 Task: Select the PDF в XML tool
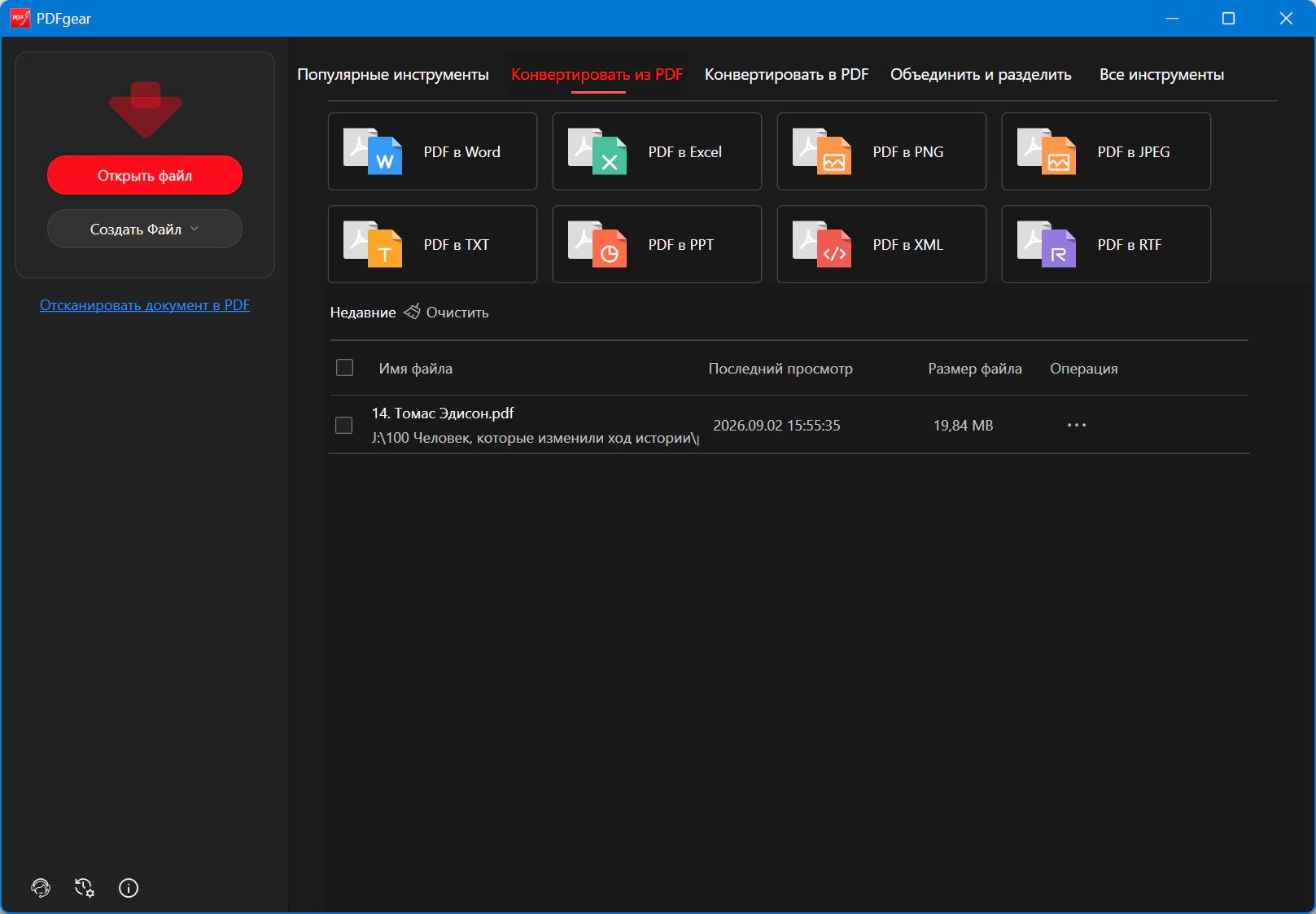pos(881,244)
